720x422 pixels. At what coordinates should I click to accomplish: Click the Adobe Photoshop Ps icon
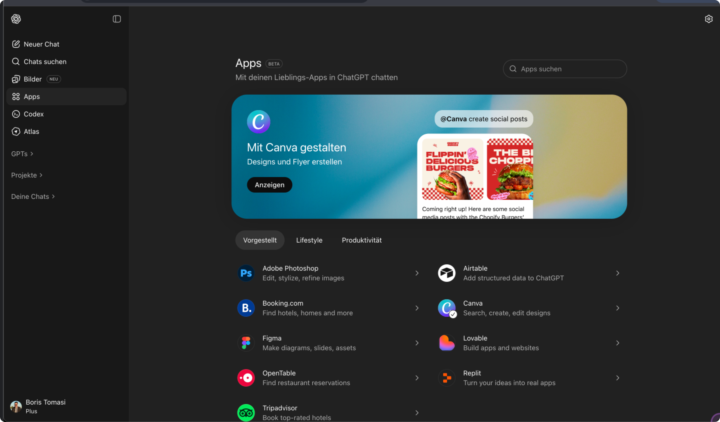coord(246,273)
